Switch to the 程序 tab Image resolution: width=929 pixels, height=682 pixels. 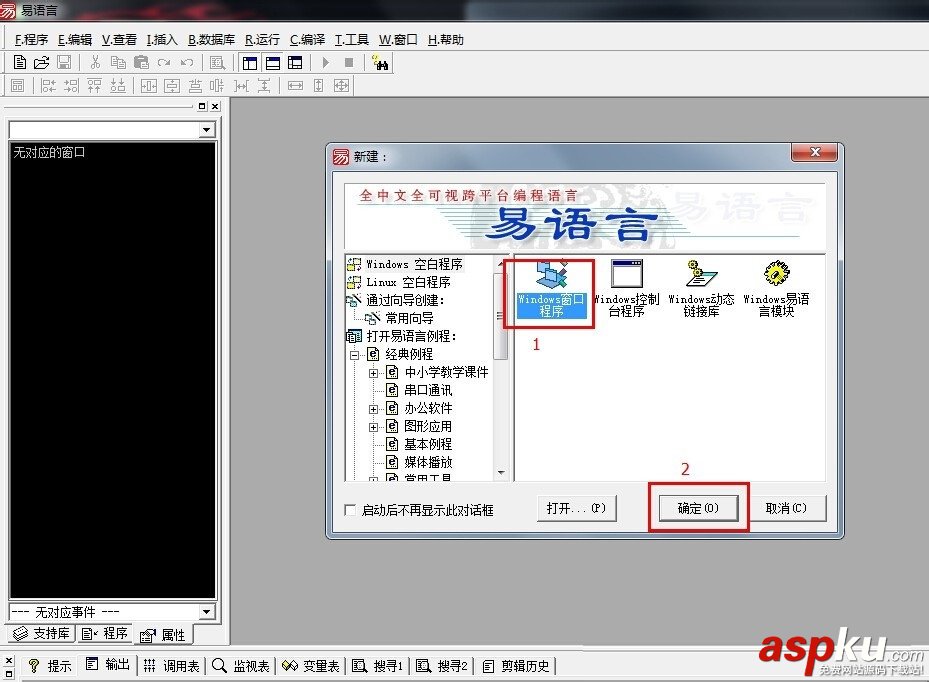point(105,633)
